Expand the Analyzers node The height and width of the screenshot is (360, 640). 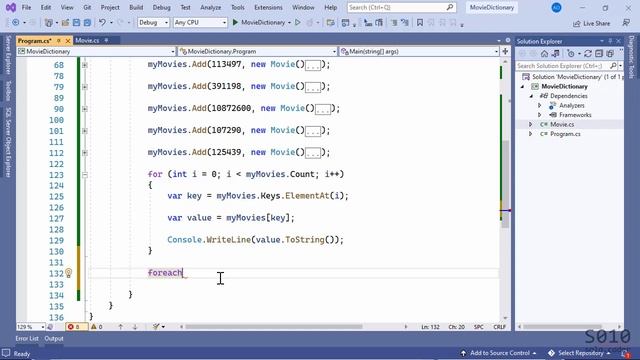coord(540,105)
